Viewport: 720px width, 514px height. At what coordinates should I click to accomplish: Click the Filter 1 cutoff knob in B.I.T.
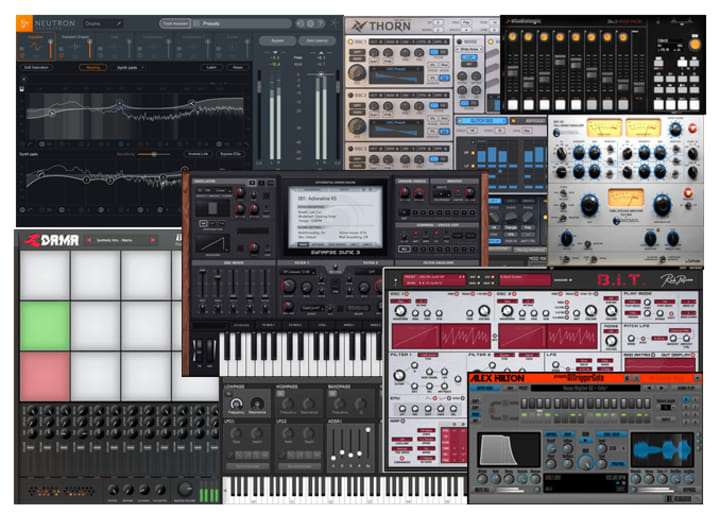pos(399,375)
